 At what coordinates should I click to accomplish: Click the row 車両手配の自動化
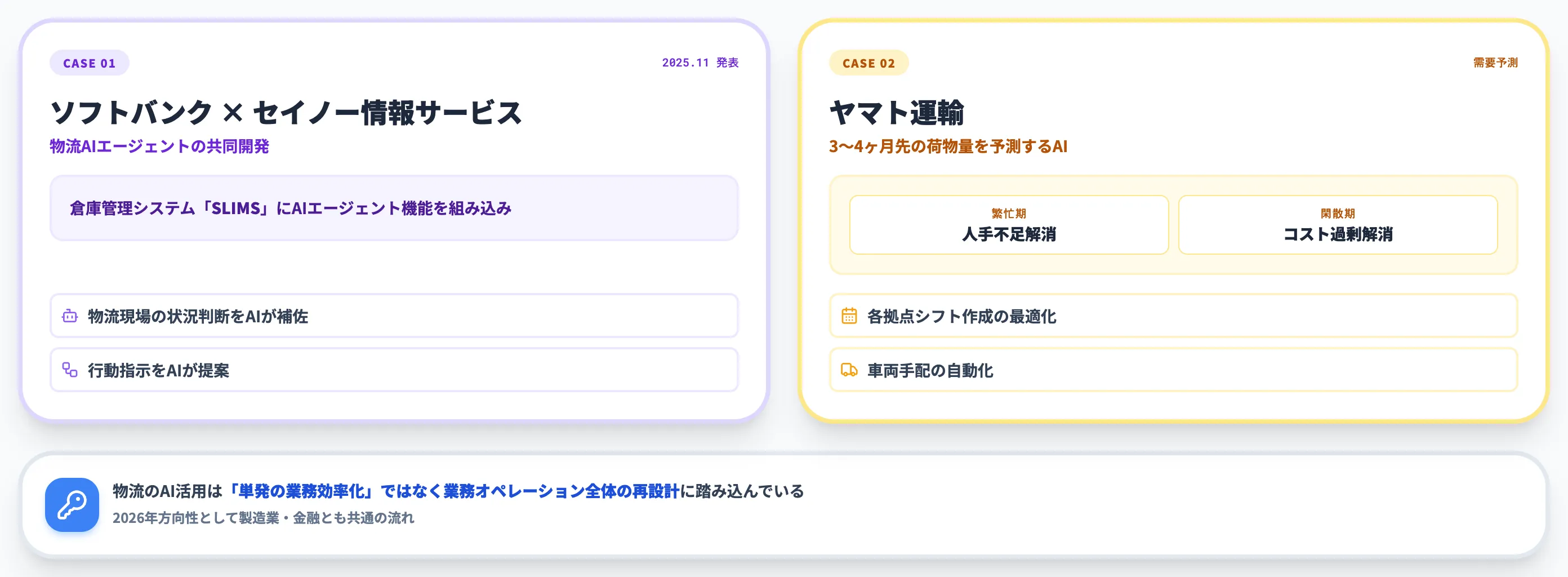pos(1173,370)
